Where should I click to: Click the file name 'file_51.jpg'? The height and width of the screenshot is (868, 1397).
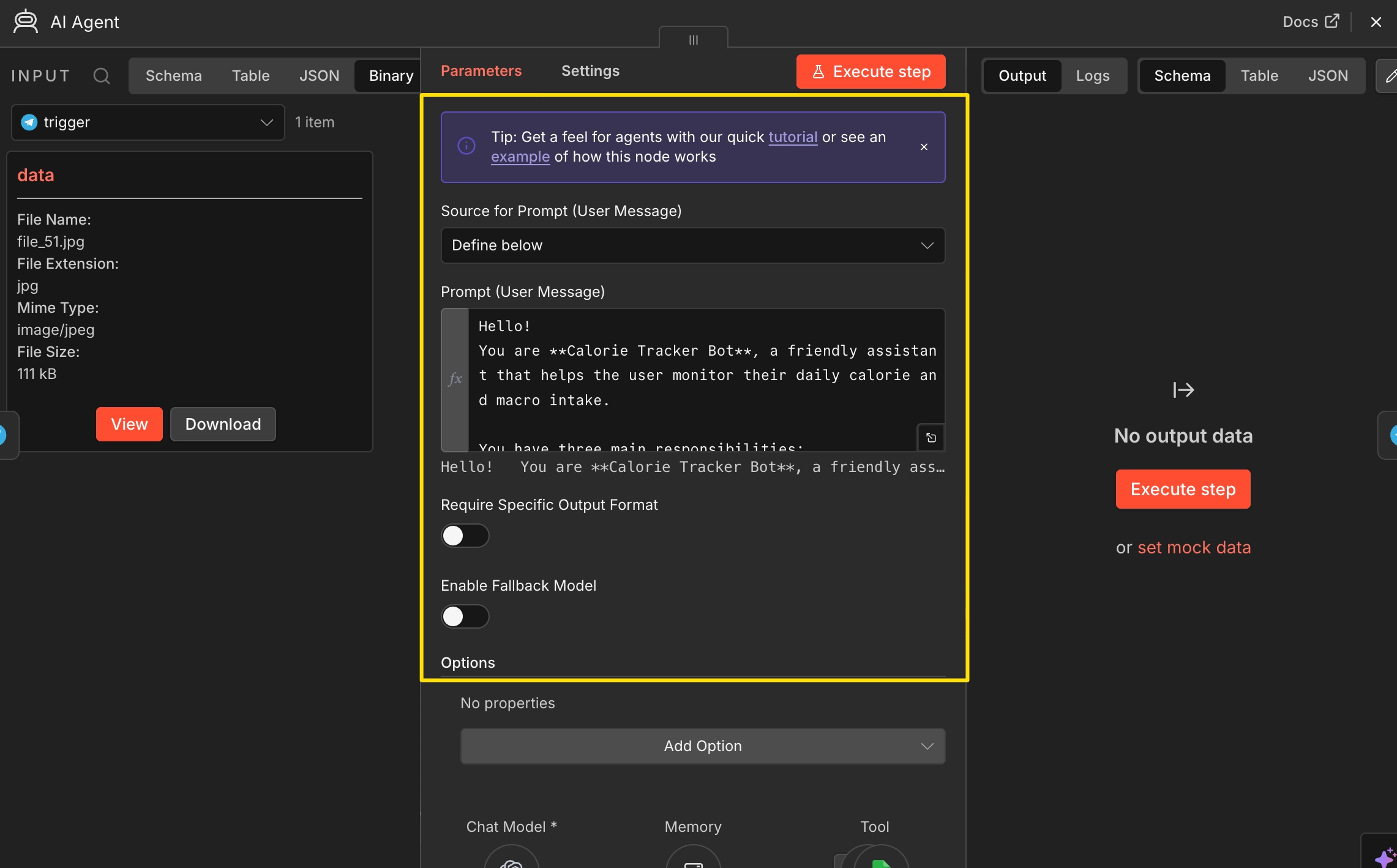pyautogui.click(x=51, y=242)
